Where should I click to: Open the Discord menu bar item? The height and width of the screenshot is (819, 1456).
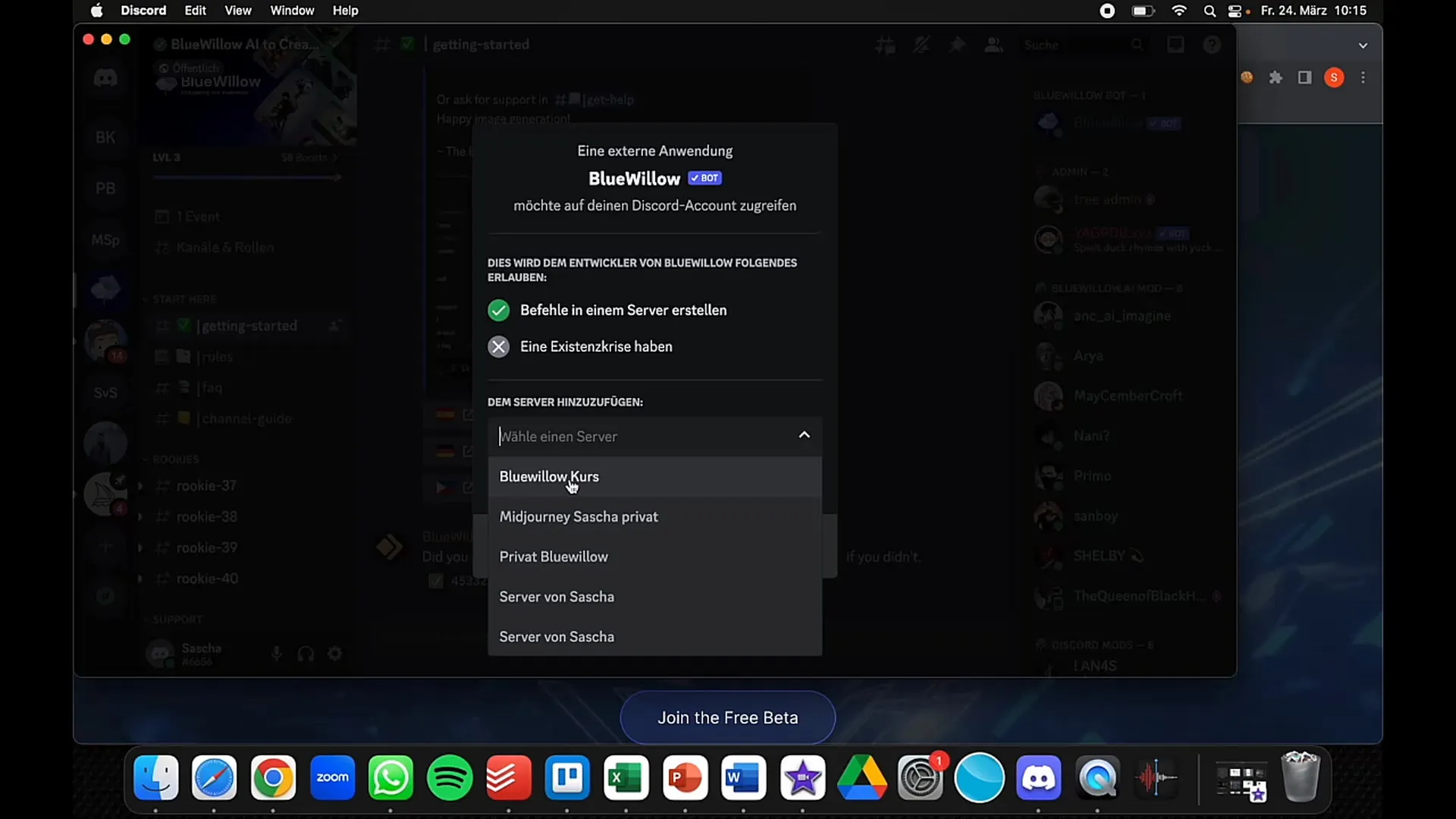(x=143, y=11)
